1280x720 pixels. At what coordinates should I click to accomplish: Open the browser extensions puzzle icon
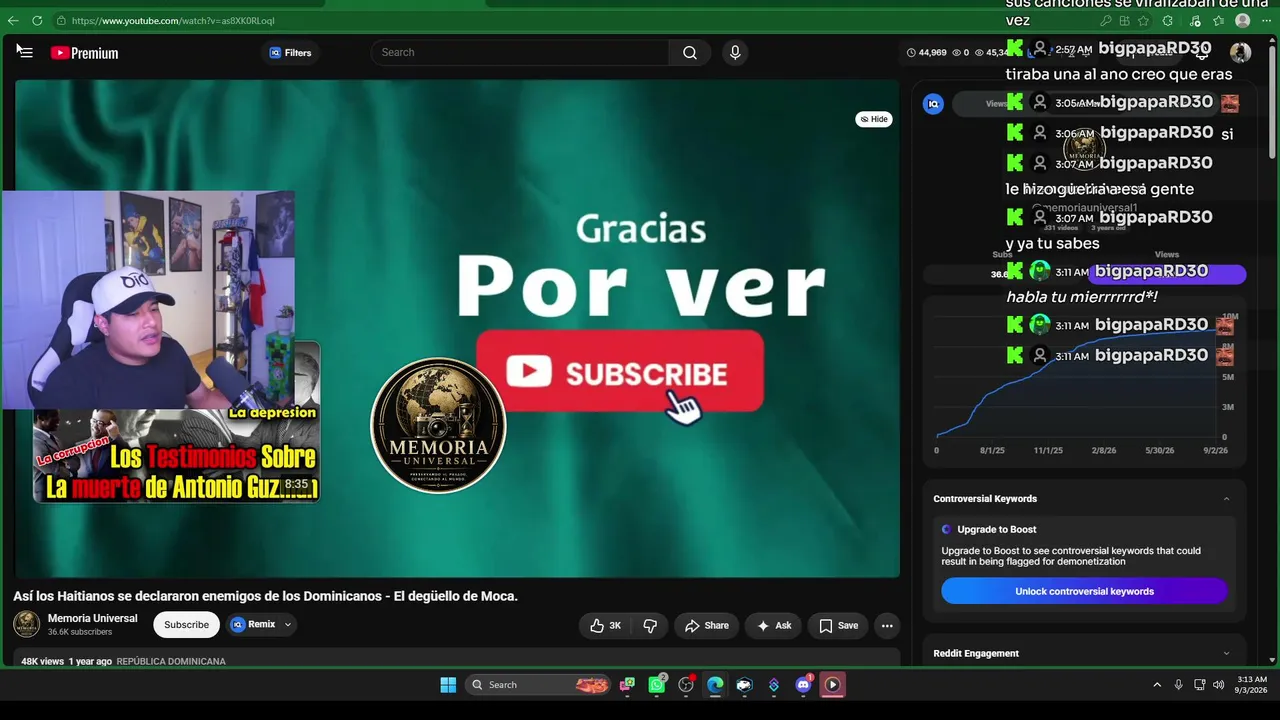point(1168,21)
